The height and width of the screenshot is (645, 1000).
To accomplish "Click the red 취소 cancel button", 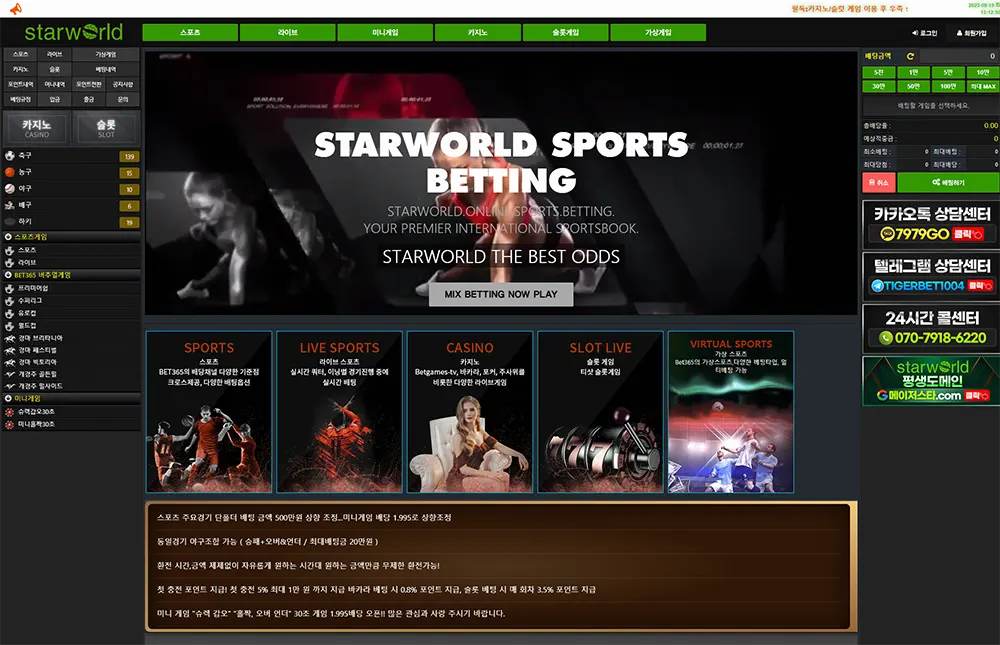I will pyautogui.click(x=879, y=182).
